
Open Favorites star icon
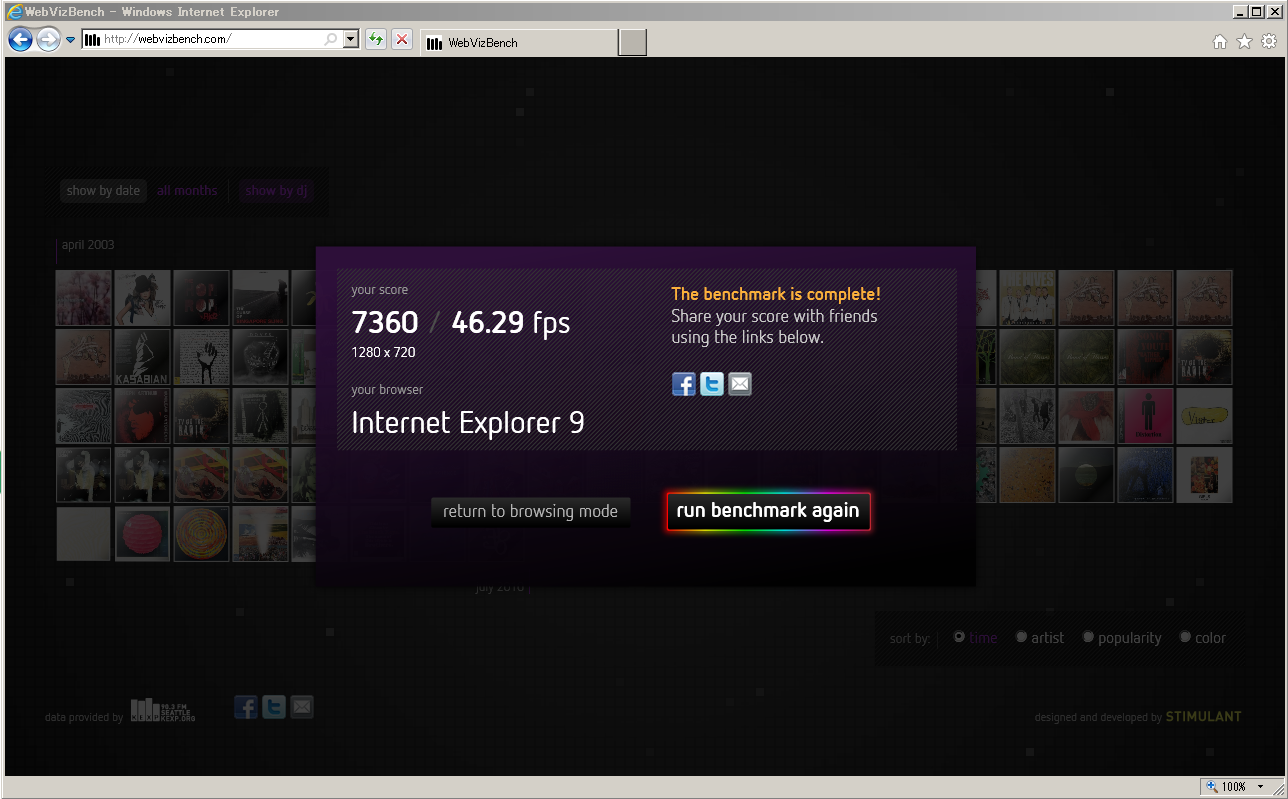1244,41
